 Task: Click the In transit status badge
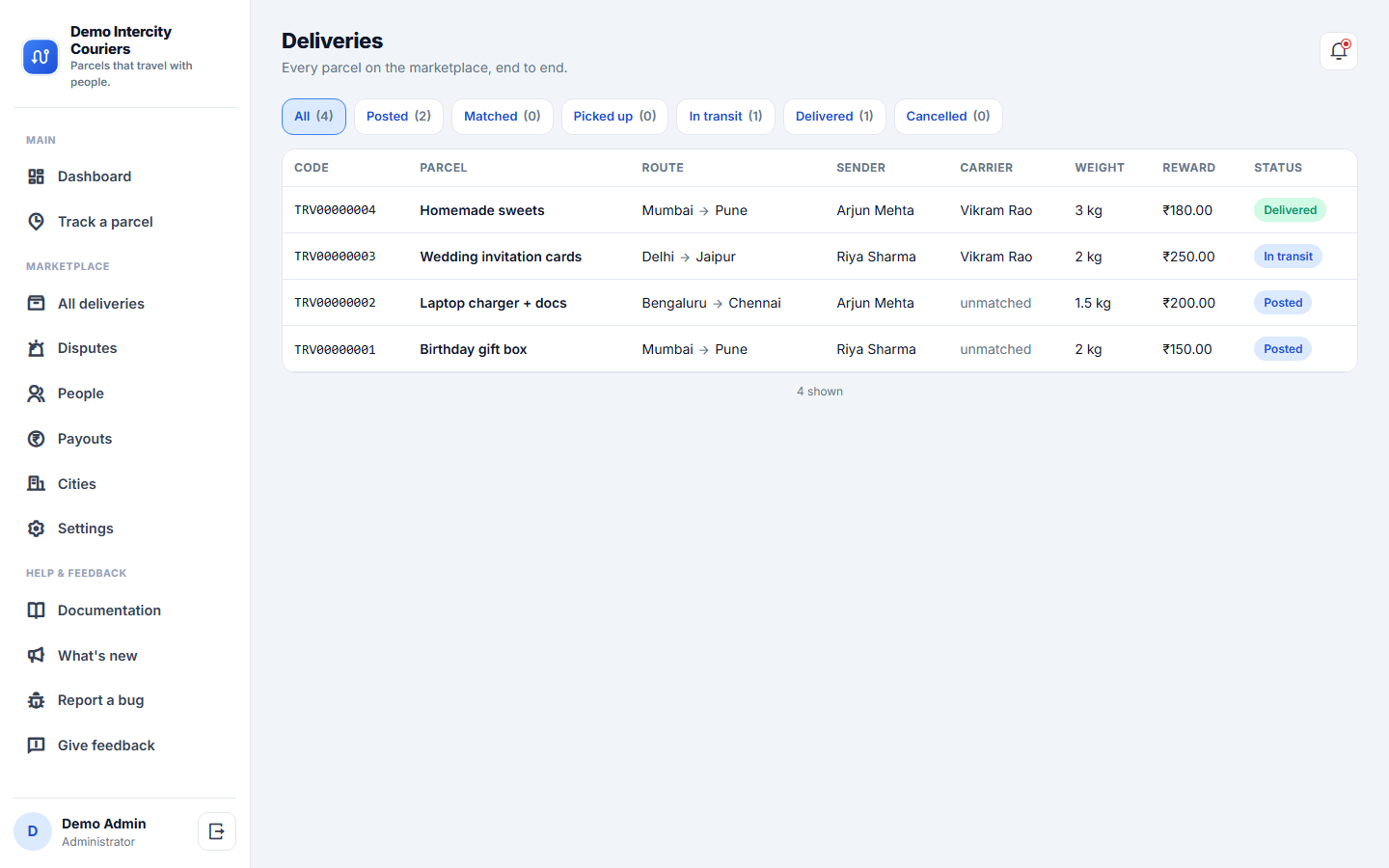tap(1288, 257)
